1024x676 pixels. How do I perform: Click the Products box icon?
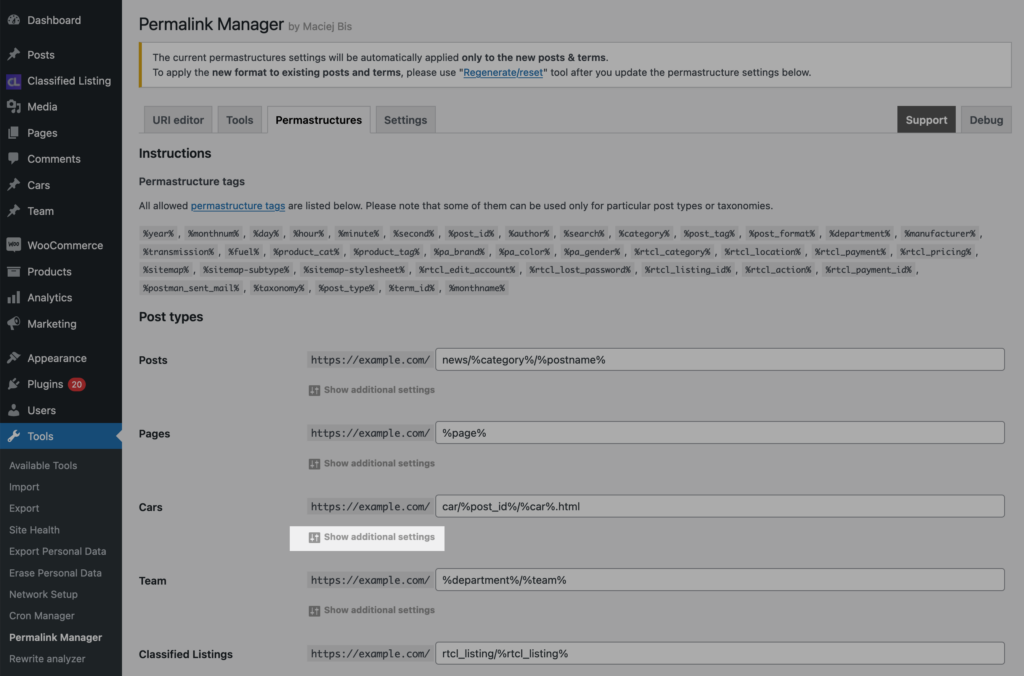(x=14, y=272)
